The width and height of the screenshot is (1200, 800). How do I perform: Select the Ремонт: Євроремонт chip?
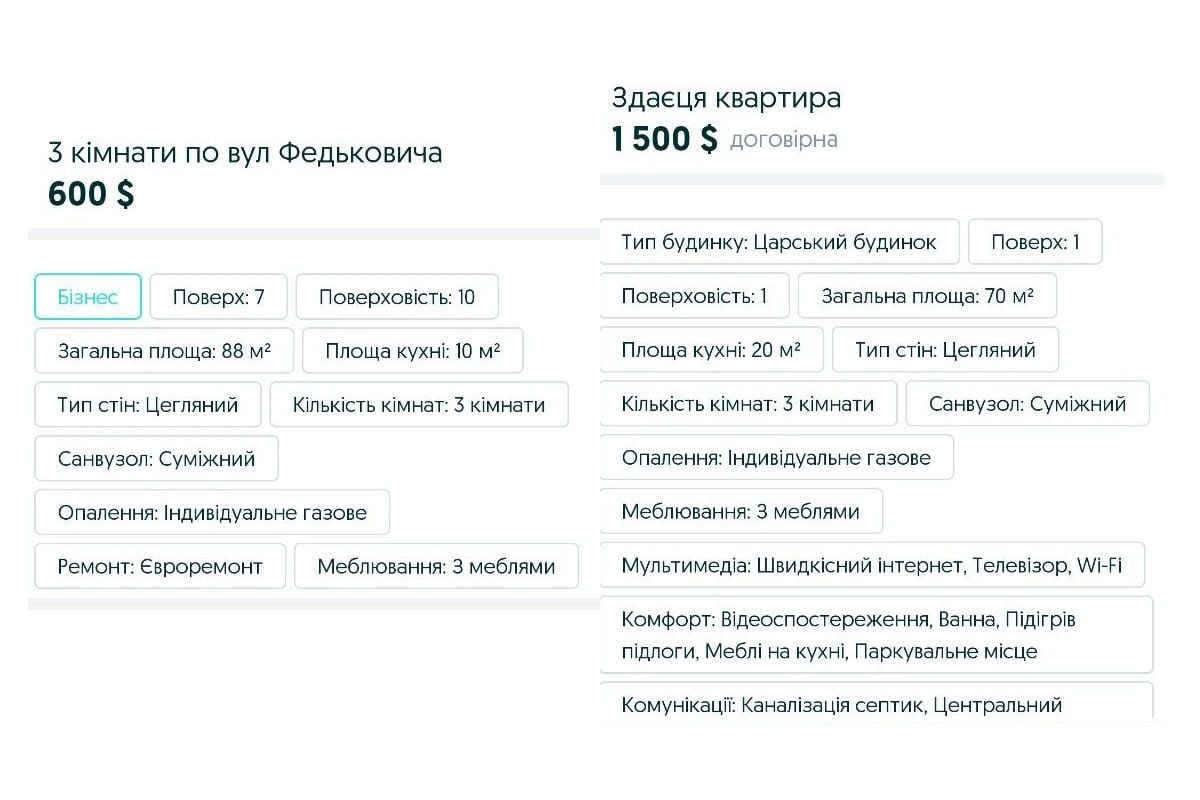tap(159, 565)
